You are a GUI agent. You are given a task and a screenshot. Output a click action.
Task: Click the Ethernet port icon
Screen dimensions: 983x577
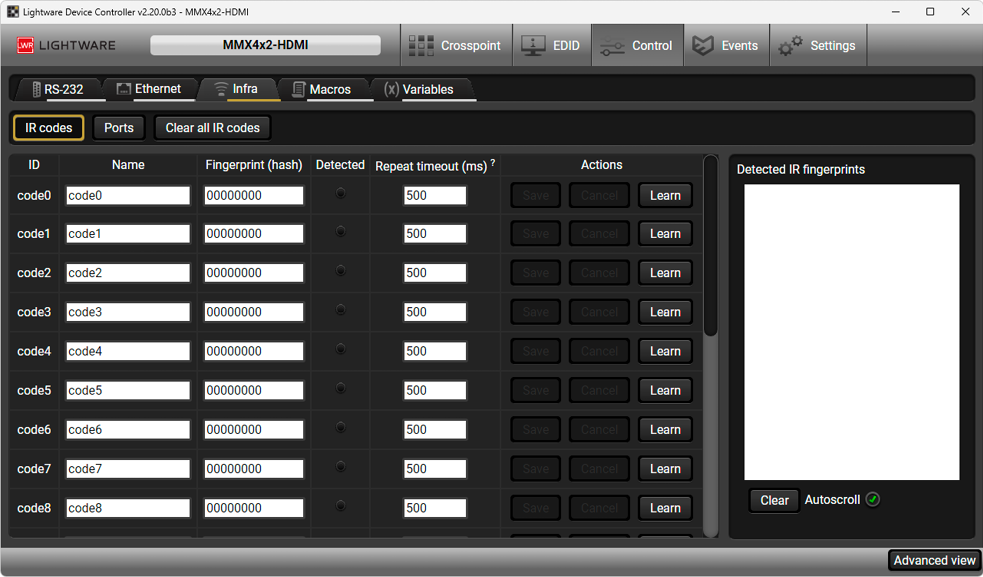(123, 89)
